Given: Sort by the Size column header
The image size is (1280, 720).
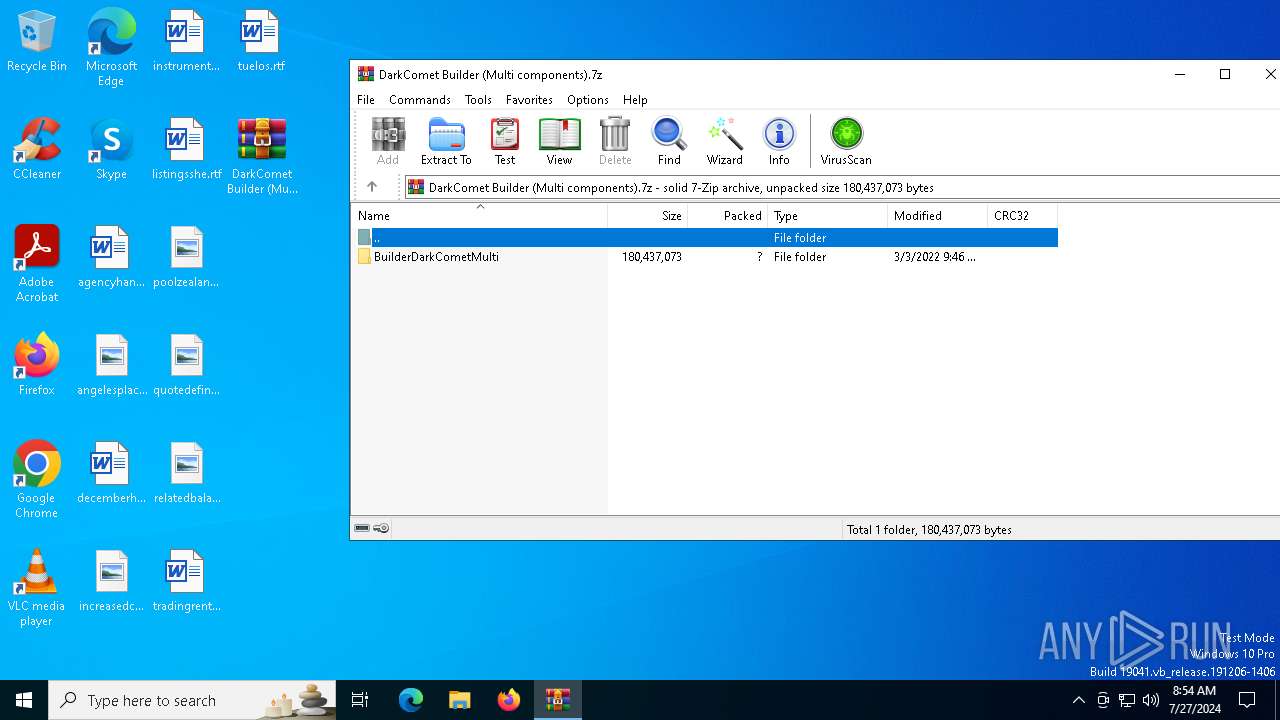Looking at the screenshot, I should [x=648, y=216].
